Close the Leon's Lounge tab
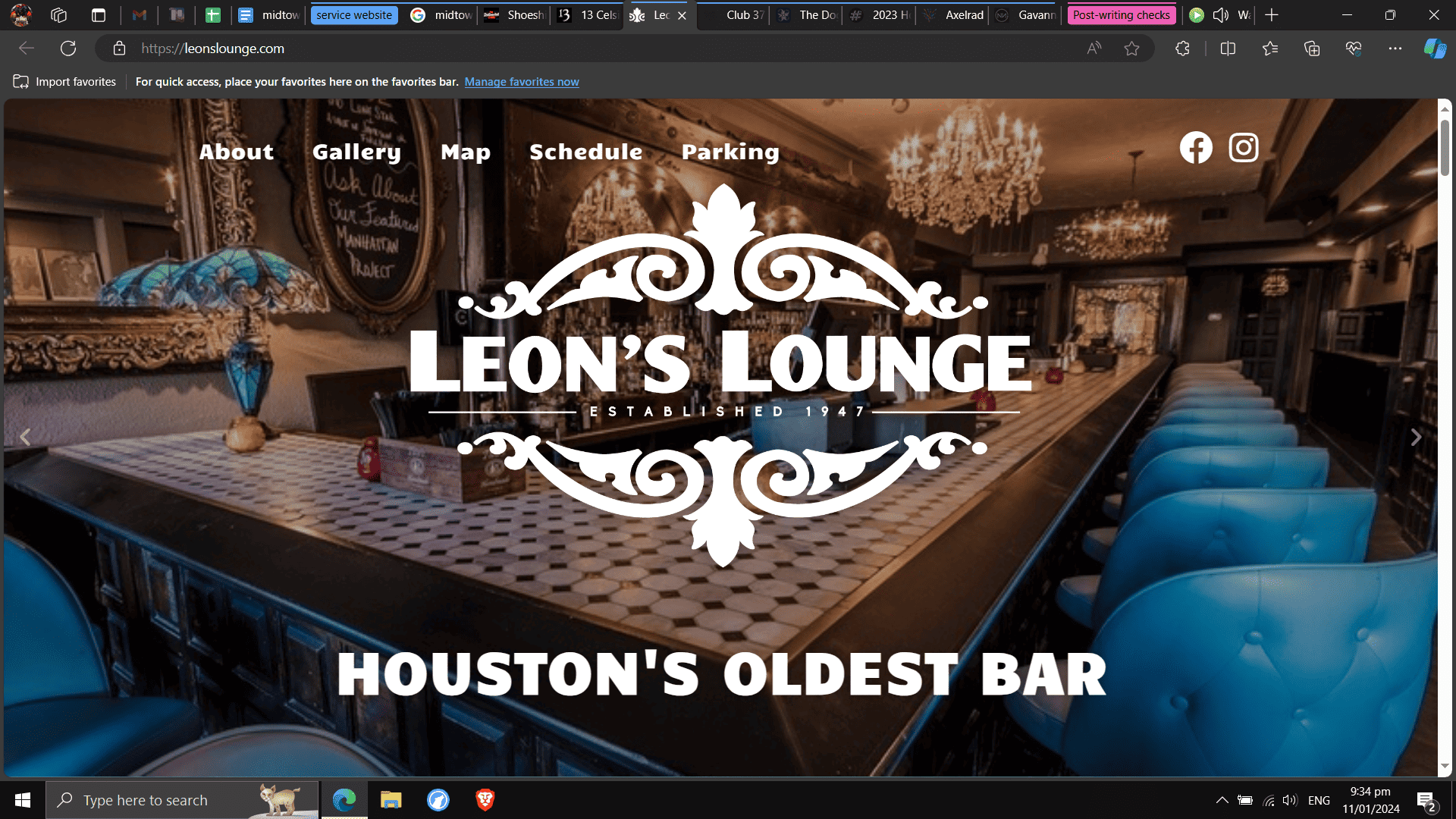 click(682, 15)
